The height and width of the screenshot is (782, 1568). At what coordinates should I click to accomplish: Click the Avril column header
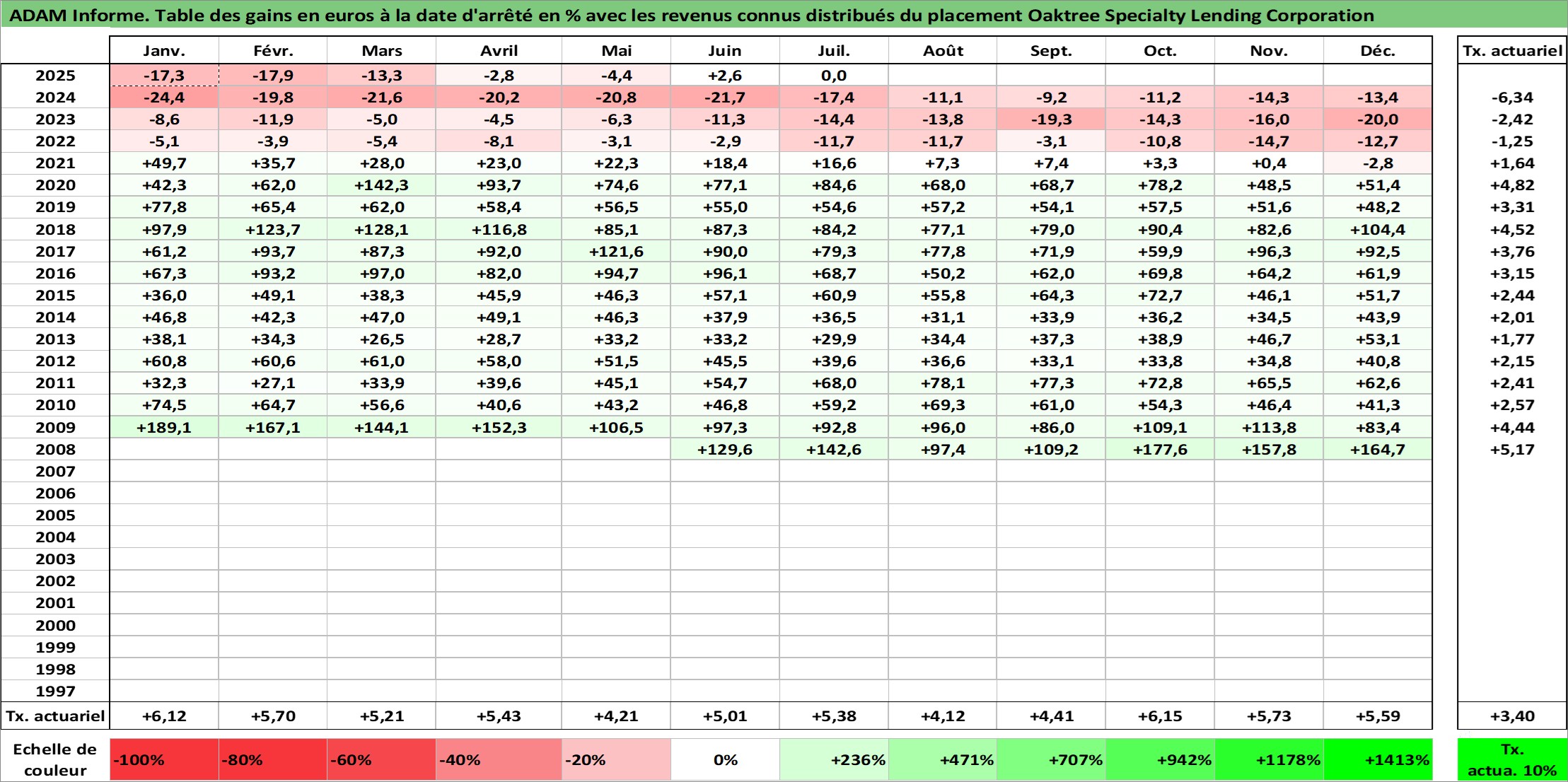click(x=499, y=50)
